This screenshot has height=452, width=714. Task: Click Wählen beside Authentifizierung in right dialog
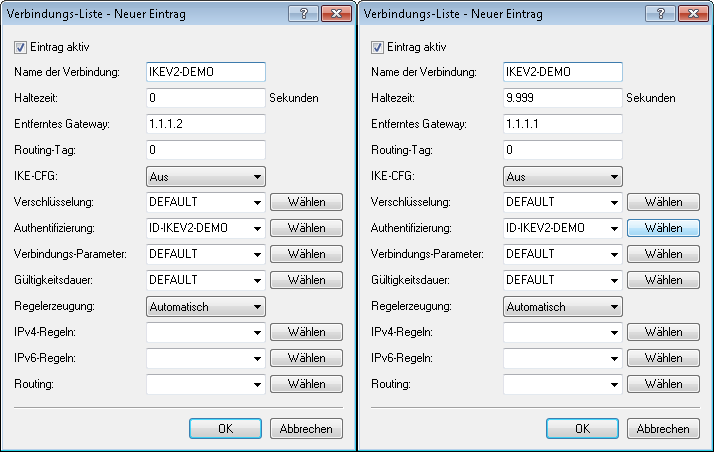pyautogui.click(x=663, y=228)
